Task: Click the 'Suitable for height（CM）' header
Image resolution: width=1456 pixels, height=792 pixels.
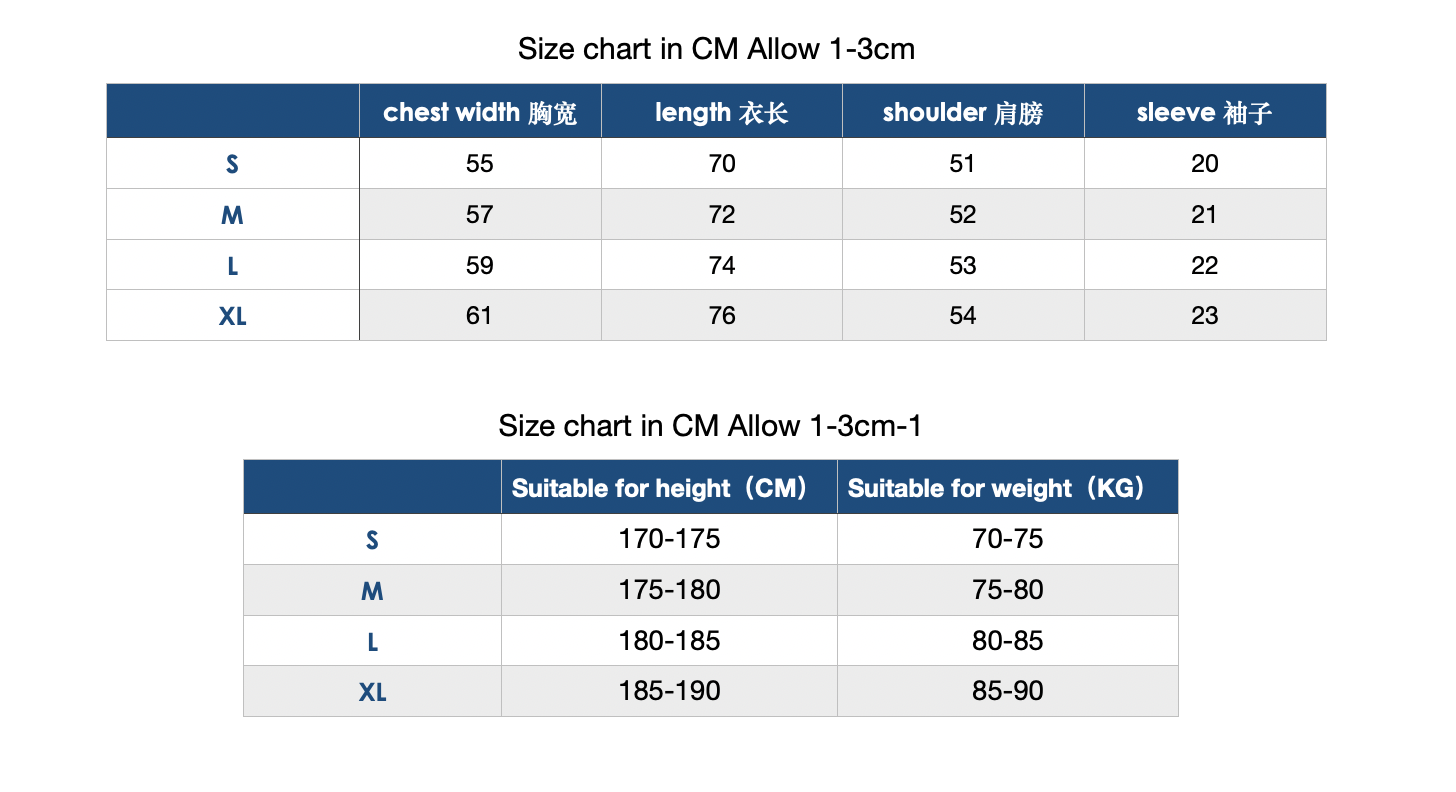Action: point(668,489)
